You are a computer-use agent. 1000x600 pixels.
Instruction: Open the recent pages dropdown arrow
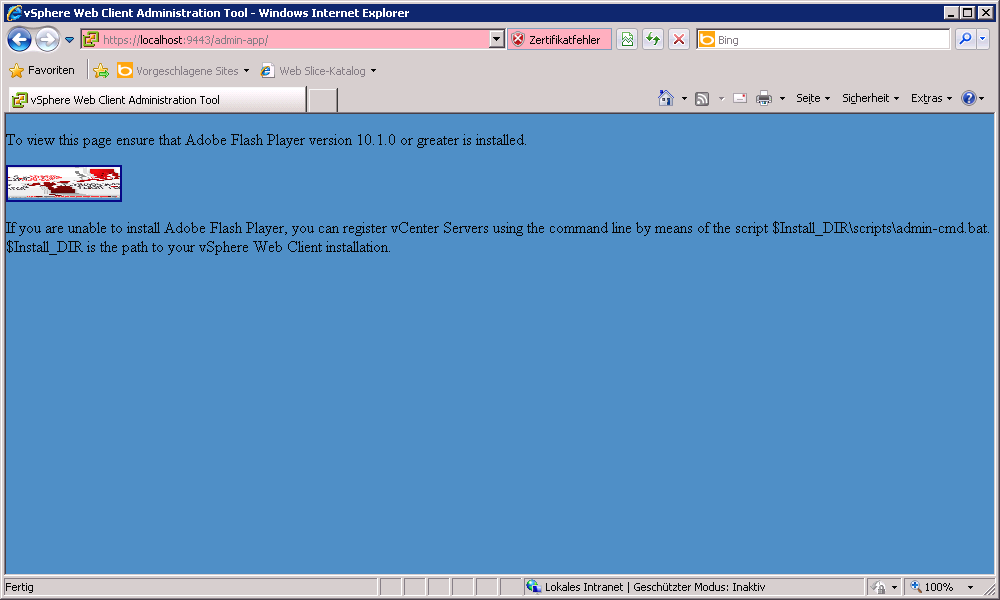click(x=70, y=40)
